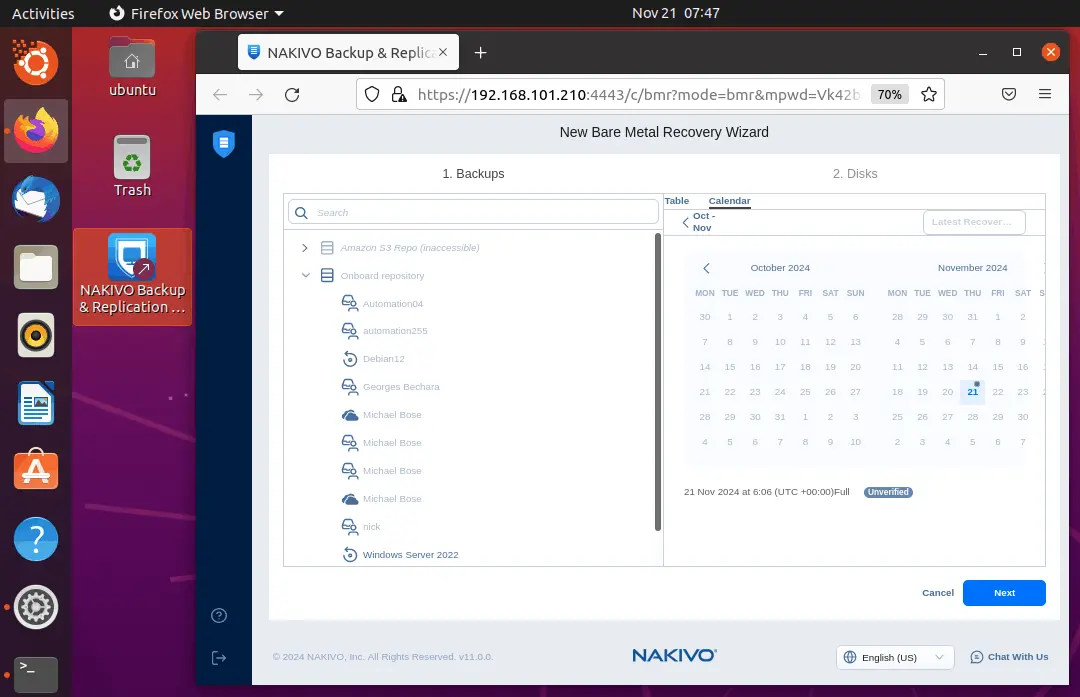
Task: Click the Amazon S3 Repo repository icon
Action: [x=327, y=247]
